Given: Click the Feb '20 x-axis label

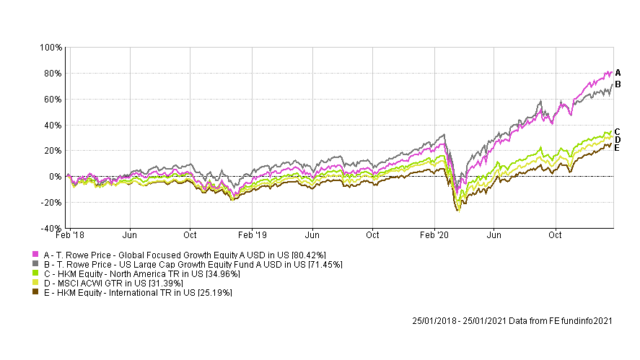Looking at the screenshot, I should click(x=434, y=235).
